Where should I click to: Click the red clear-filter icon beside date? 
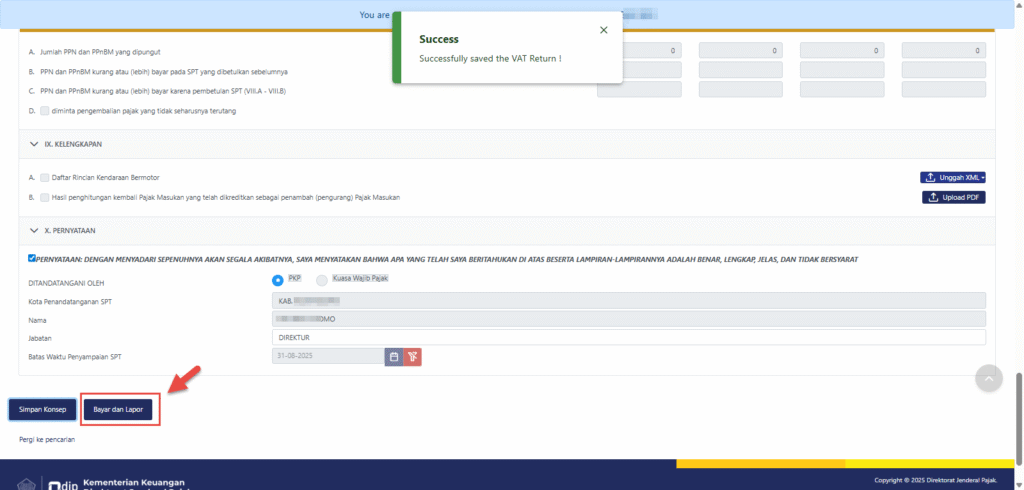tap(413, 356)
